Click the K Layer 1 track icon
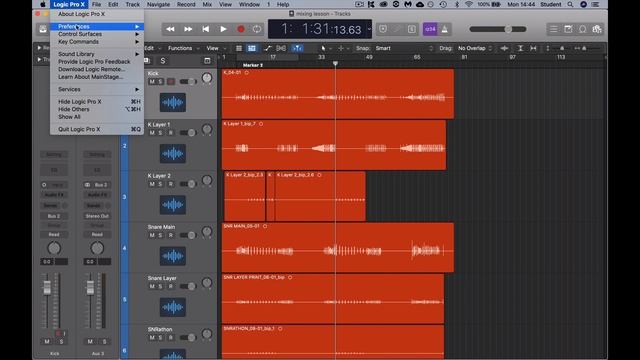The height and width of the screenshot is (360, 640). 173,153
